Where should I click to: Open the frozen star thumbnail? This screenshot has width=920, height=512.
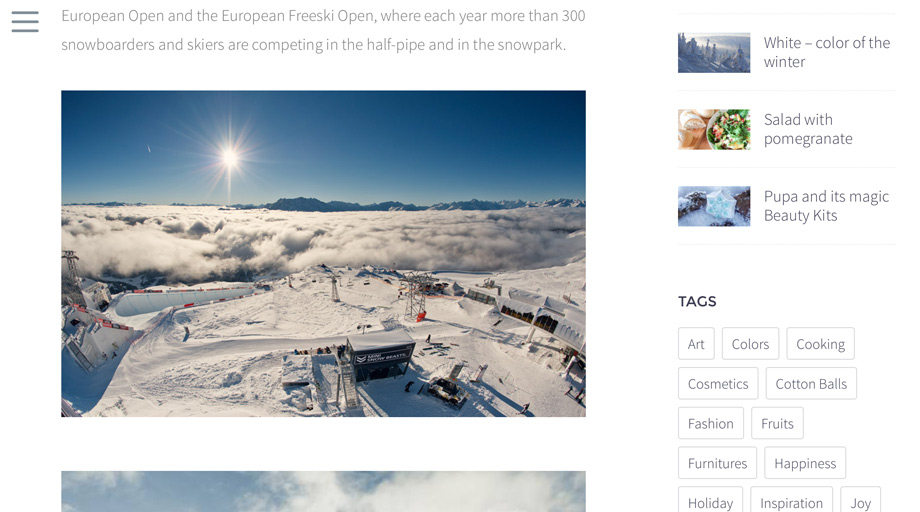click(713, 206)
